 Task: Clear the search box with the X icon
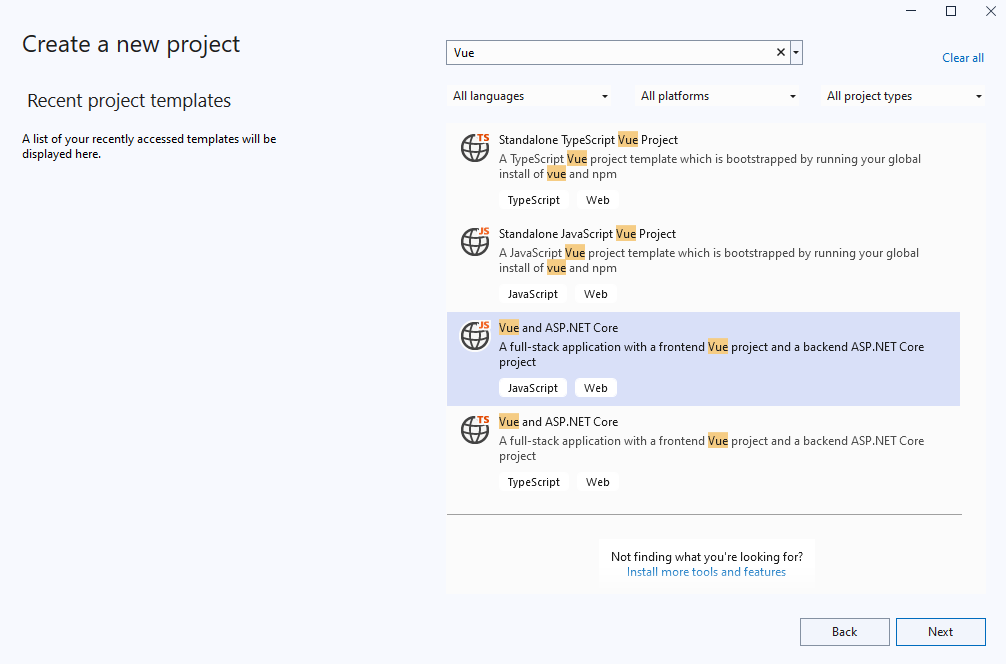coord(781,53)
